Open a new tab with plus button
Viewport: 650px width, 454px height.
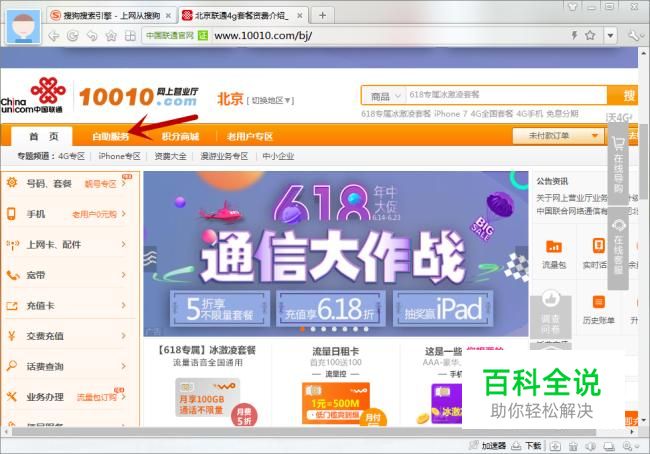click(323, 15)
